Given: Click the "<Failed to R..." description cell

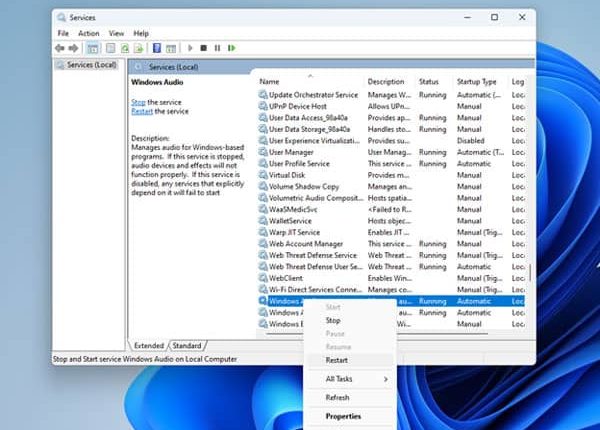Looking at the screenshot, I should tap(390, 210).
